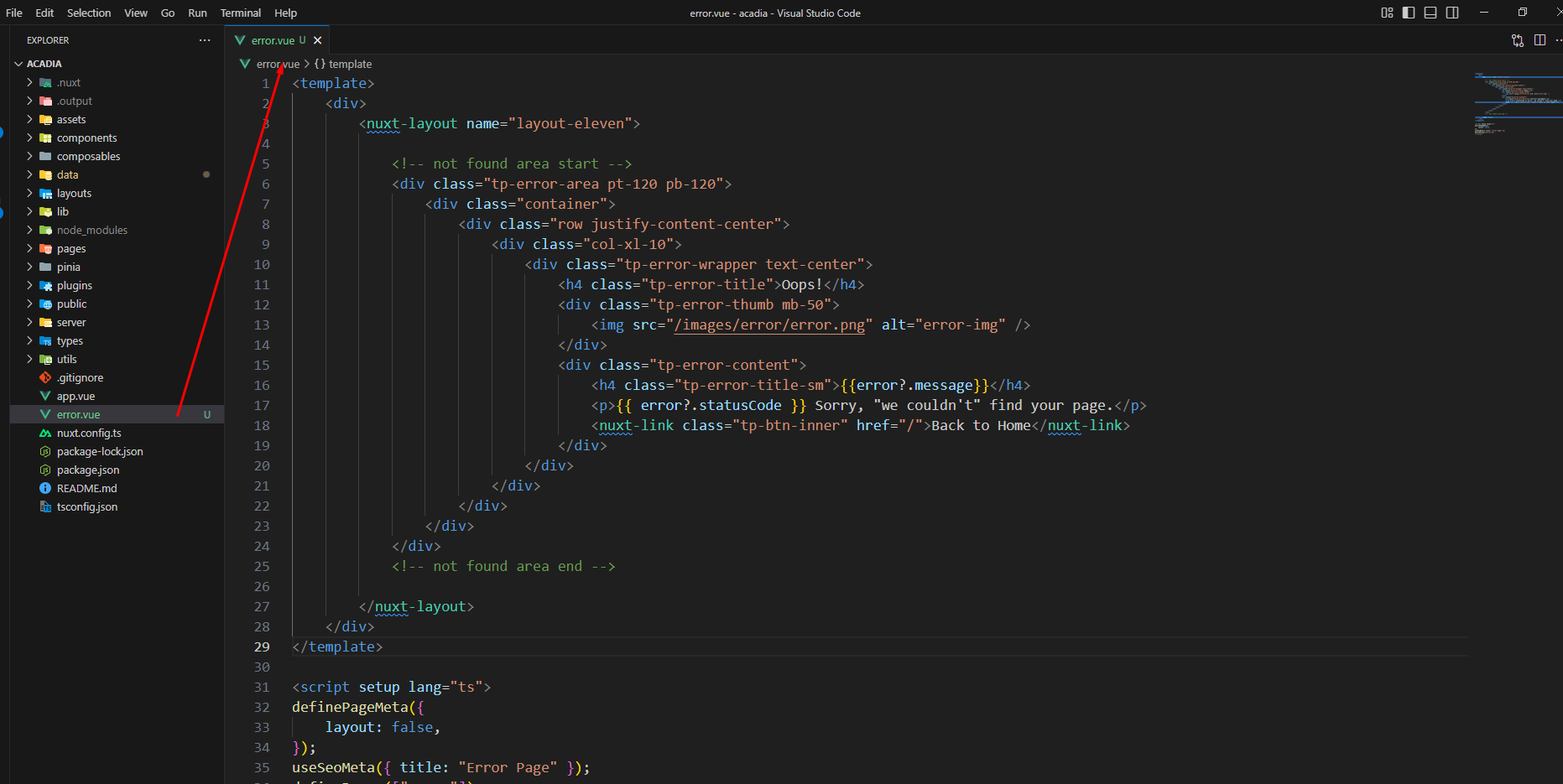Screen dimensions: 1563x784
Task: Place cursor on the useSeoMeta line
Action: [441, 767]
